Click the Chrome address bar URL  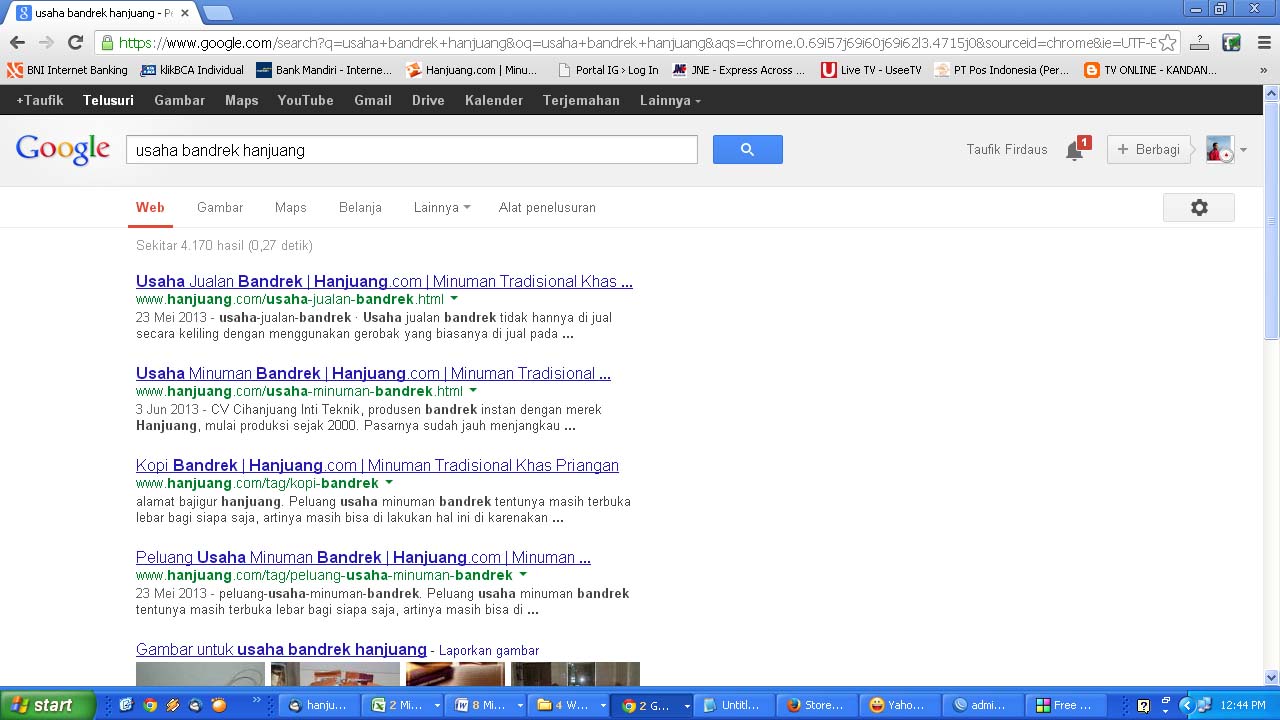(637, 43)
